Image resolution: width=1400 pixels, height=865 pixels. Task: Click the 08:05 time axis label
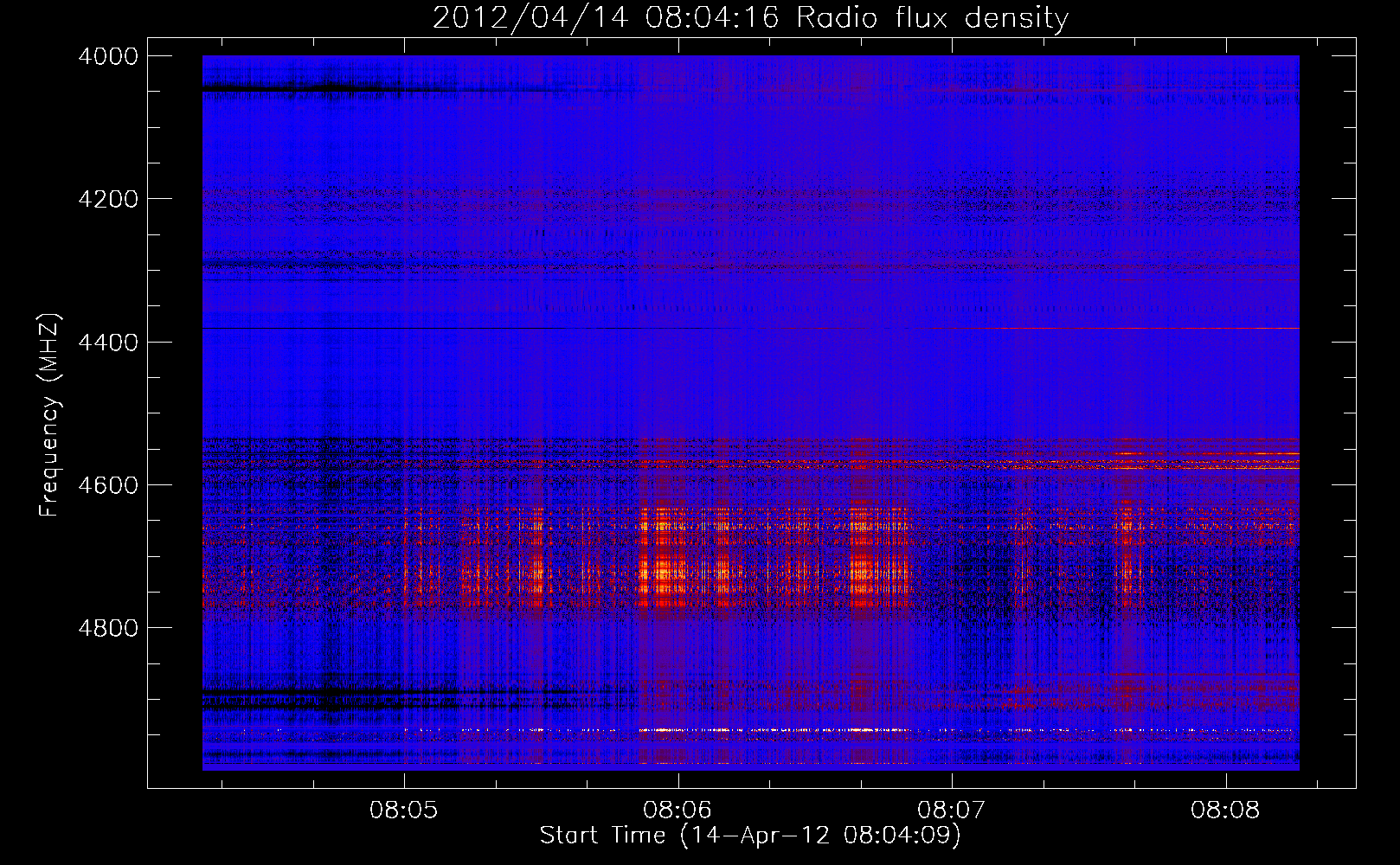(404, 811)
